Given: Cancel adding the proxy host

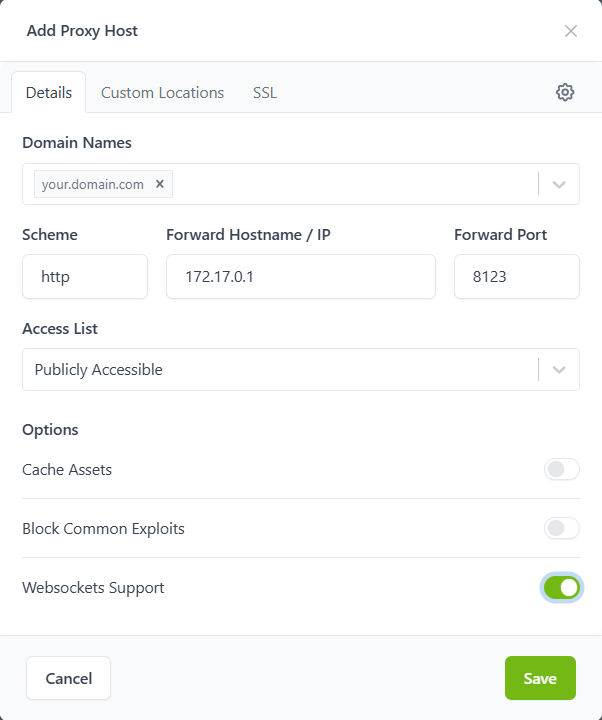Looking at the screenshot, I should (x=68, y=678).
